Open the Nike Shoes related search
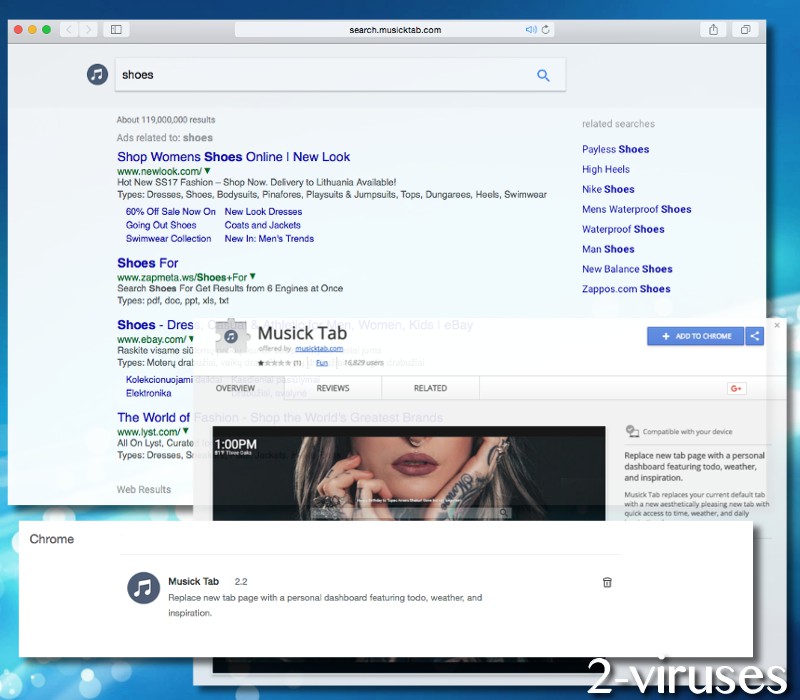The height and width of the screenshot is (700, 800). point(608,189)
